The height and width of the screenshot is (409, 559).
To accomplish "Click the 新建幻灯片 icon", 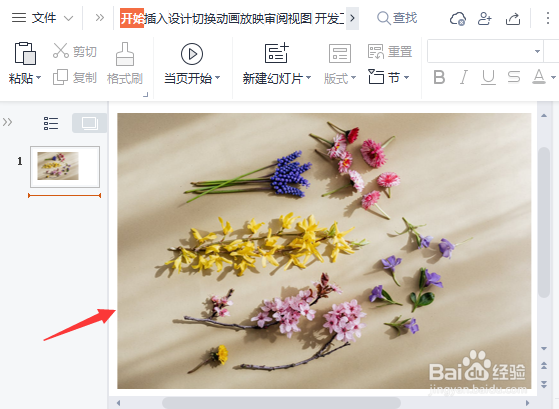I will coord(276,53).
